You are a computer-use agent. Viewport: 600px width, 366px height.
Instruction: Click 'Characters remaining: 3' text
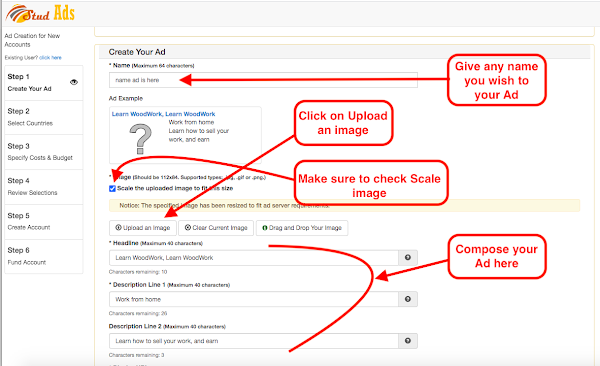tap(136, 355)
